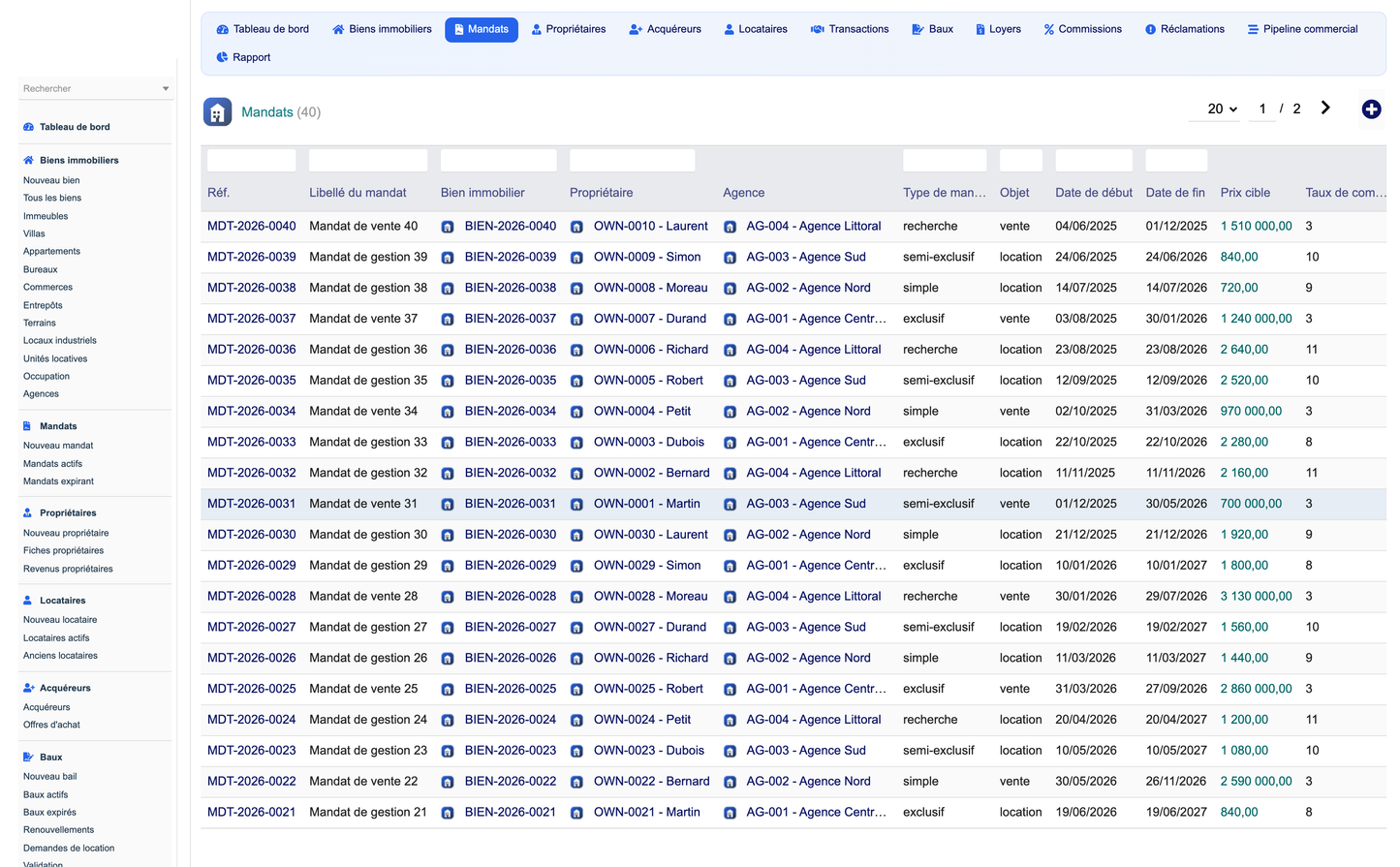This screenshot has height=867, width=1400.
Task: Sort by the Prix cible column header
Action: (1245, 193)
